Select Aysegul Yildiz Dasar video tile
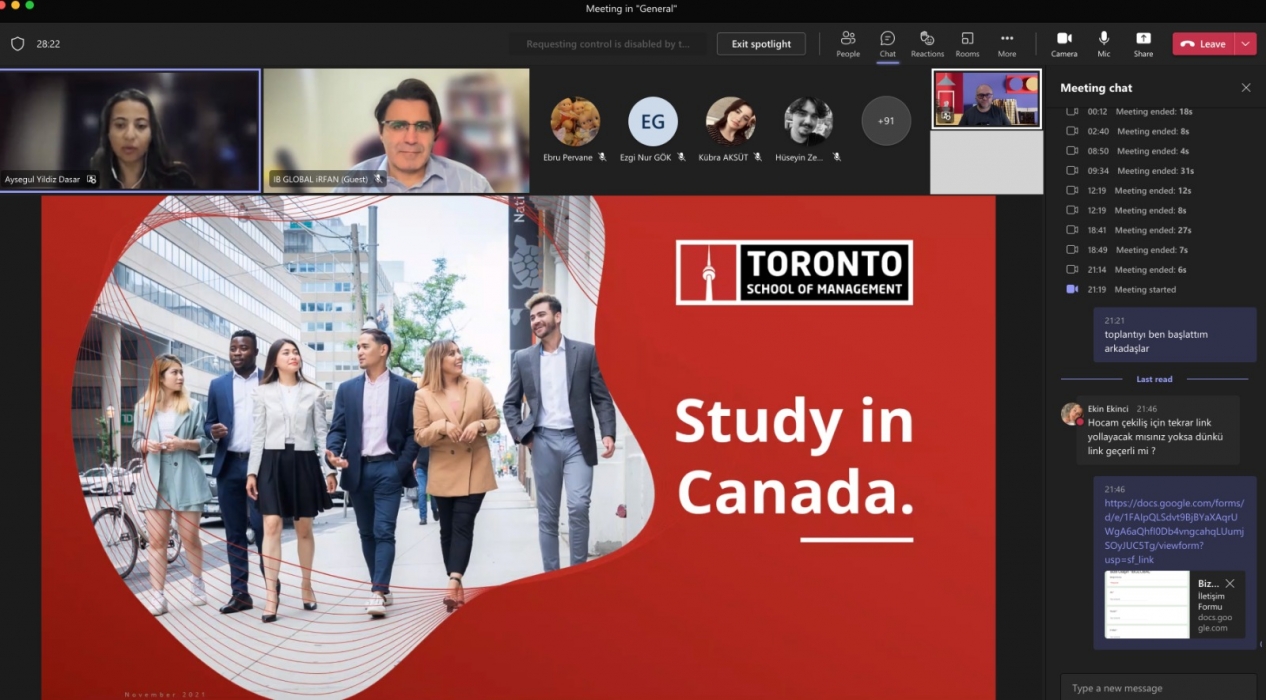This screenshot has height=700, width=1266. tap(130, 130)
